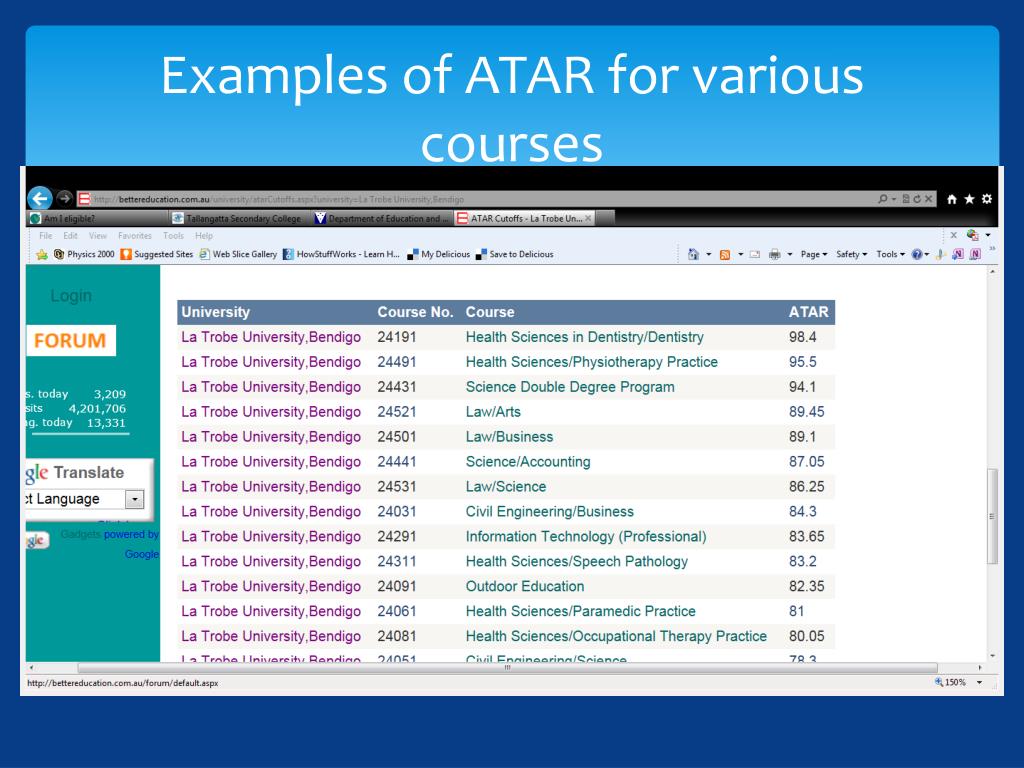
Task: Open My Delicious favorite
Action: 438,255
